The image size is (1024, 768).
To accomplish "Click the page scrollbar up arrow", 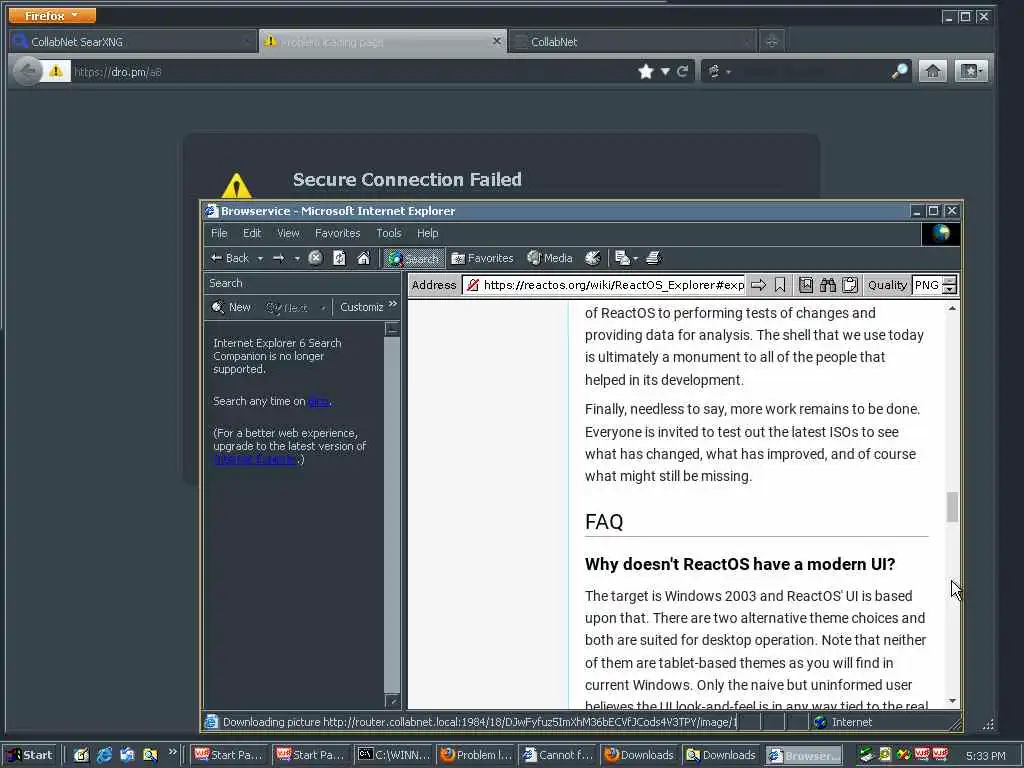I will [x=952, y=308].
